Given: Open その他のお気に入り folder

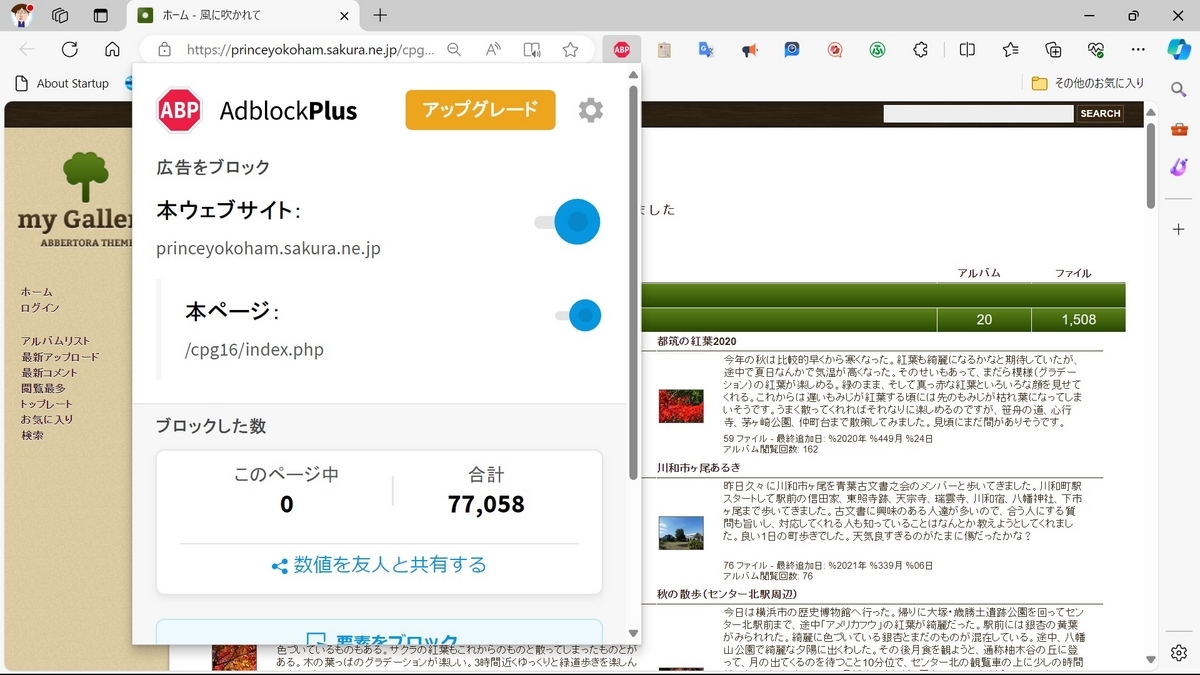Looking at the screenshot, I should [x=1088, y=83].
